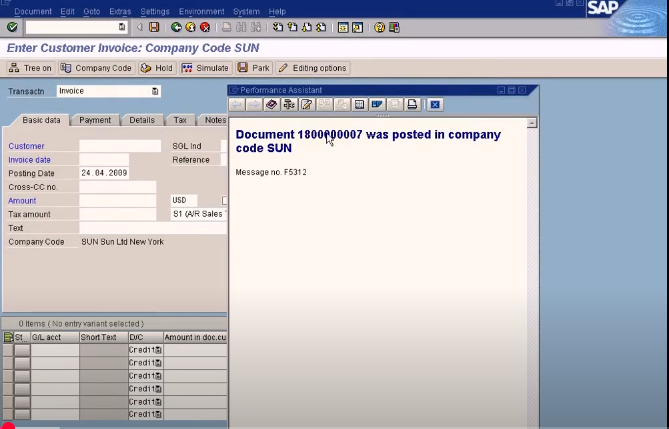Click the Generate Shortcut icon
669x429 pixels.
click(x=358, y=27)
